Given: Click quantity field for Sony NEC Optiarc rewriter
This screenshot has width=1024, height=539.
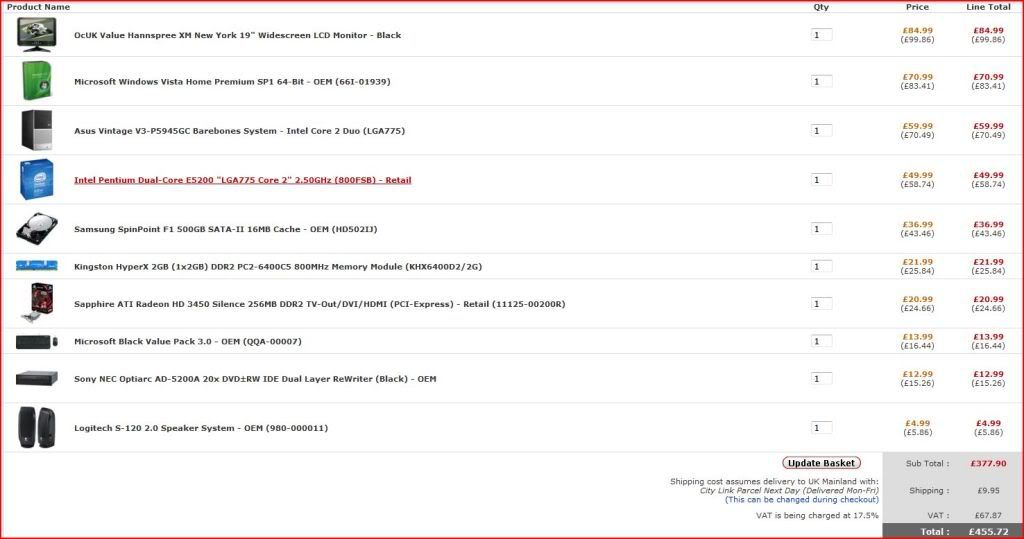Looking at the screenshot, I should click(x=821, y=379).
